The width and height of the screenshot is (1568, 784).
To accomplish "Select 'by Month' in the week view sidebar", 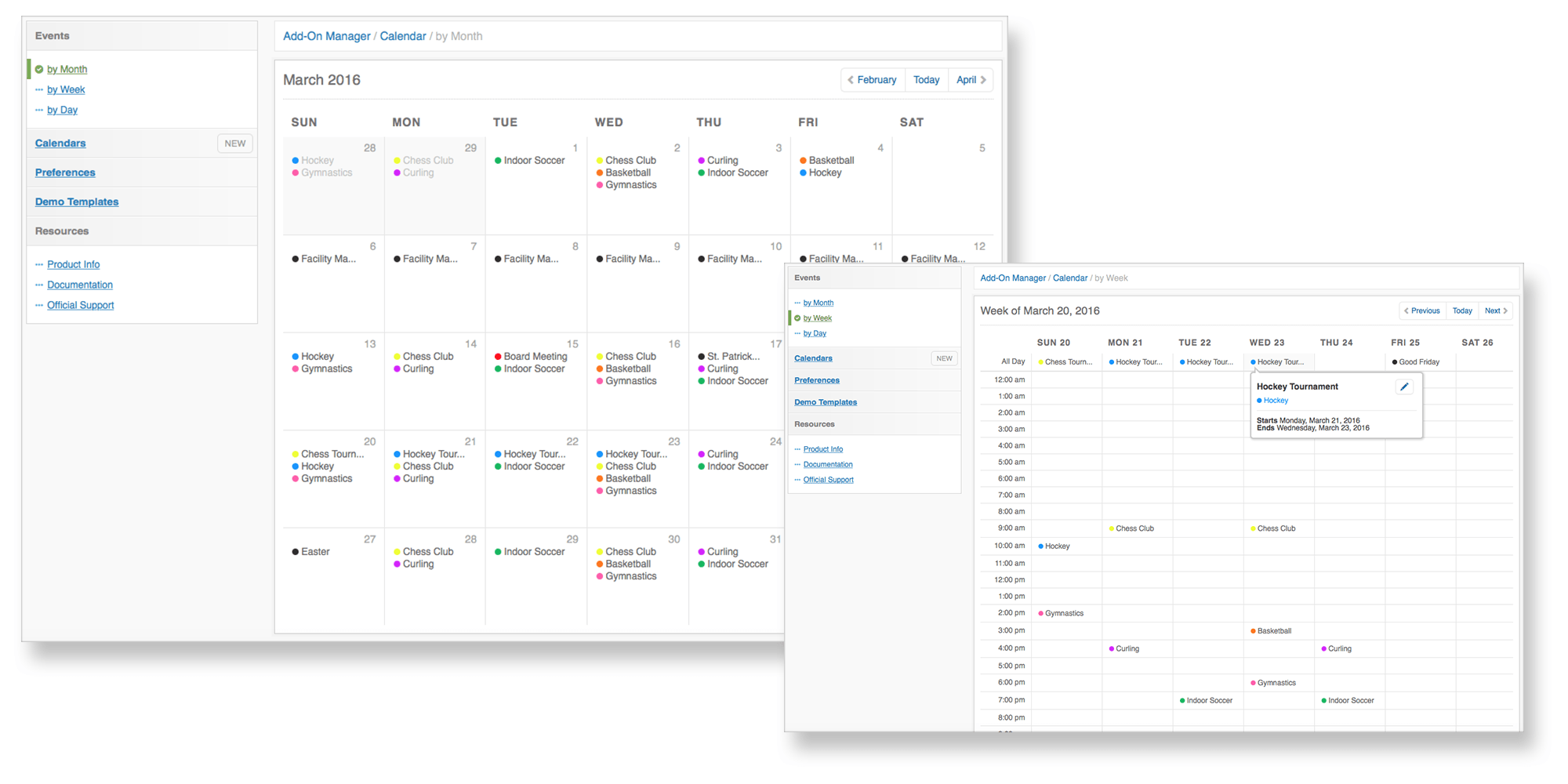I will pos(818,303).
